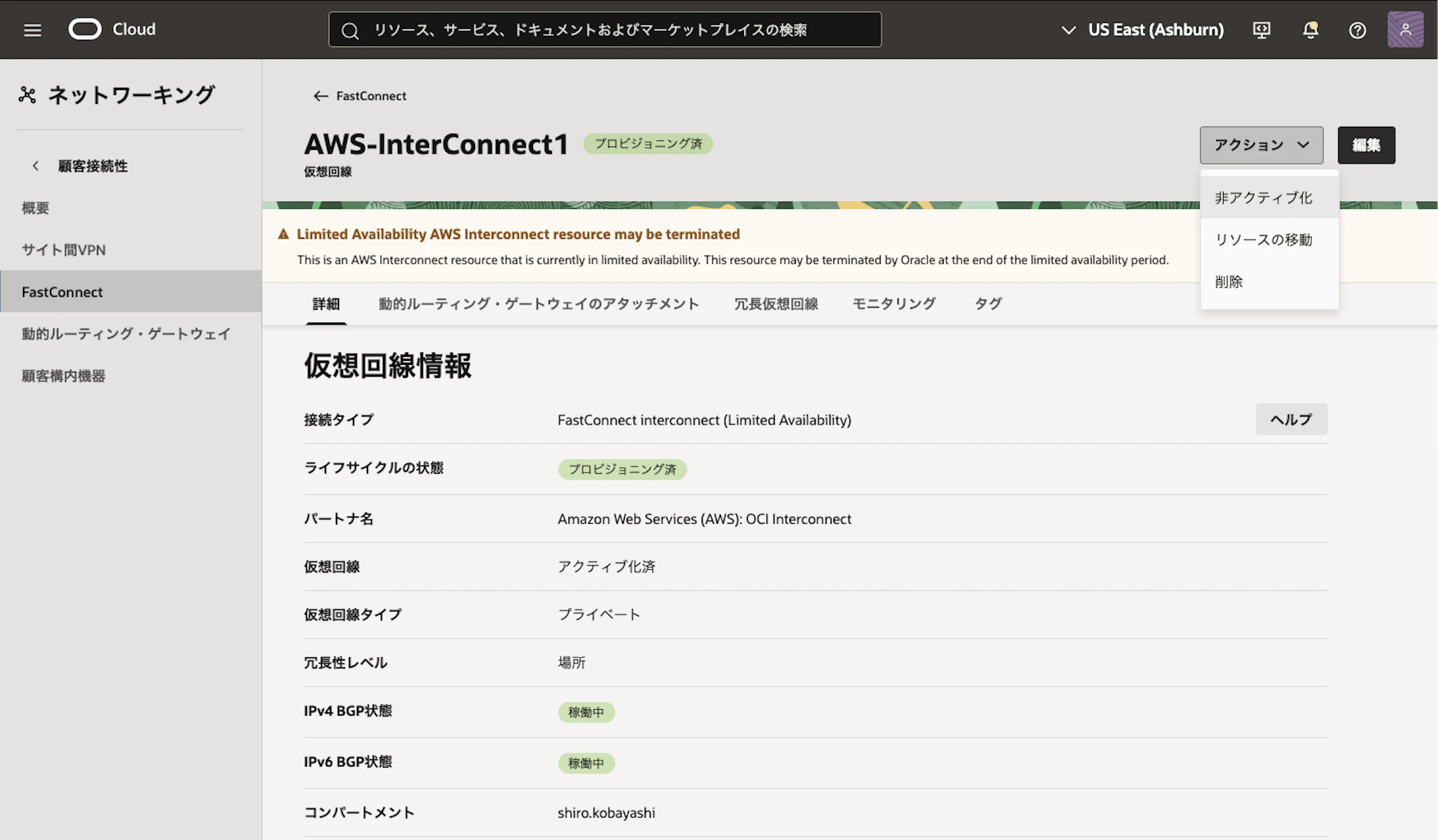Screen dimensions: 1438x840
Task: Click the Limited Availability warning heading
Action: coord(518,234)
